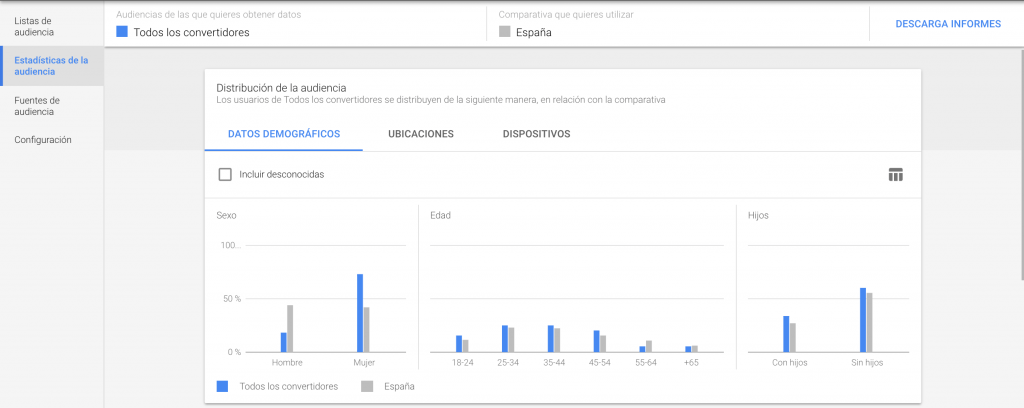Click the 'Edad' chart title
The height and width of the screenshot is (408, 1024).
point(440,215)
